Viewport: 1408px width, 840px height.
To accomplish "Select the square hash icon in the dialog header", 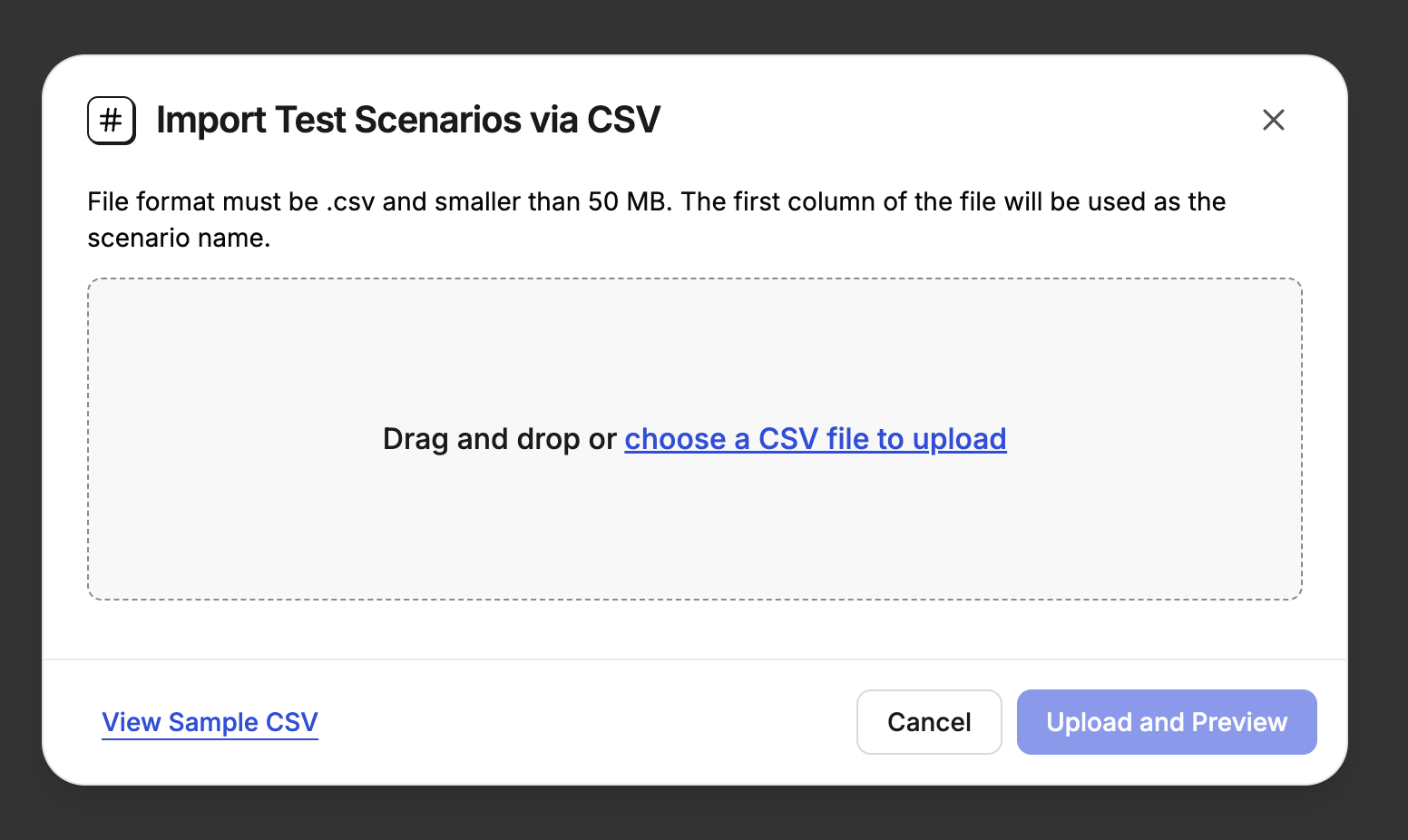I will click(112, 120).
